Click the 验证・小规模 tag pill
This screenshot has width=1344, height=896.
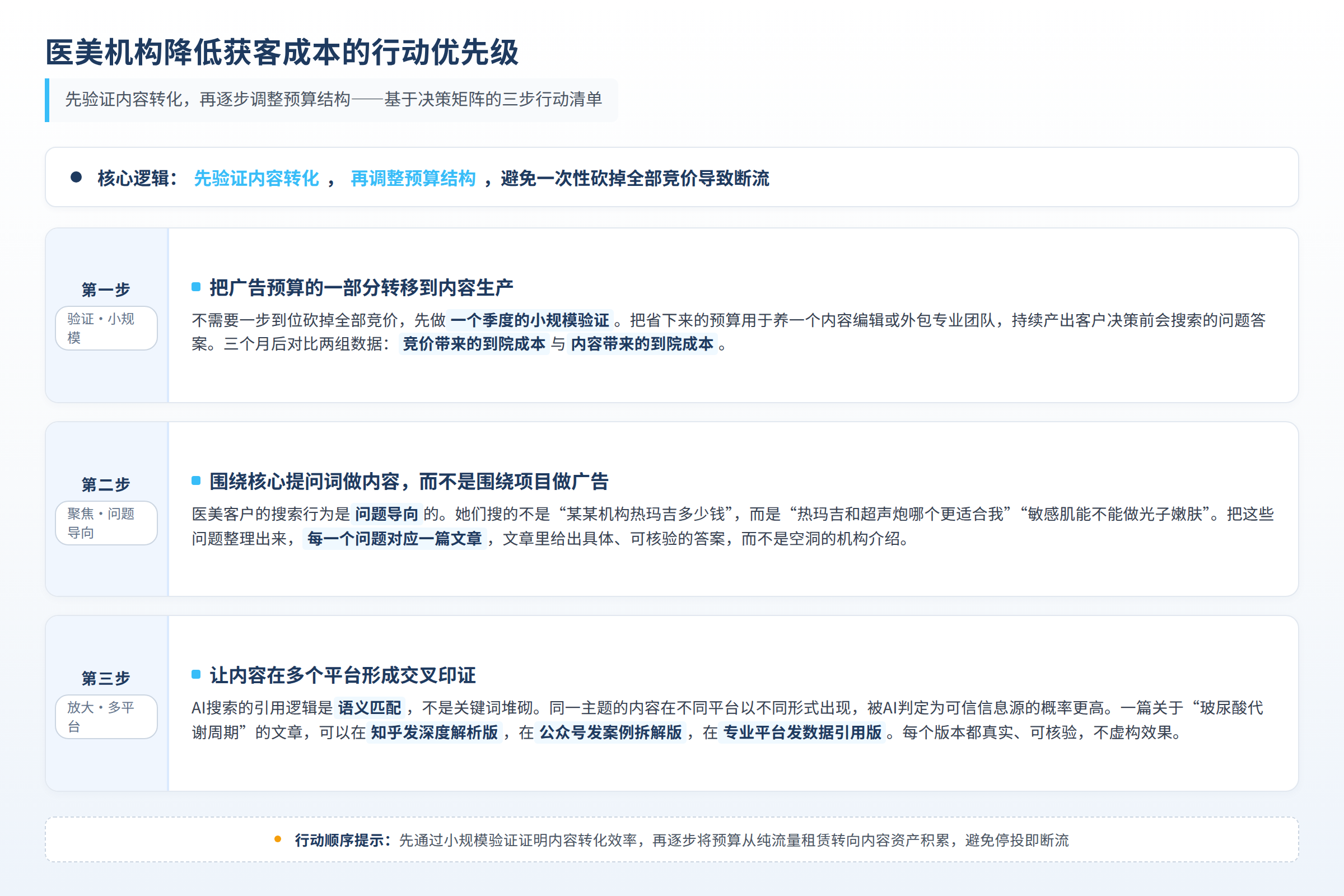click(x=106, y=328)
